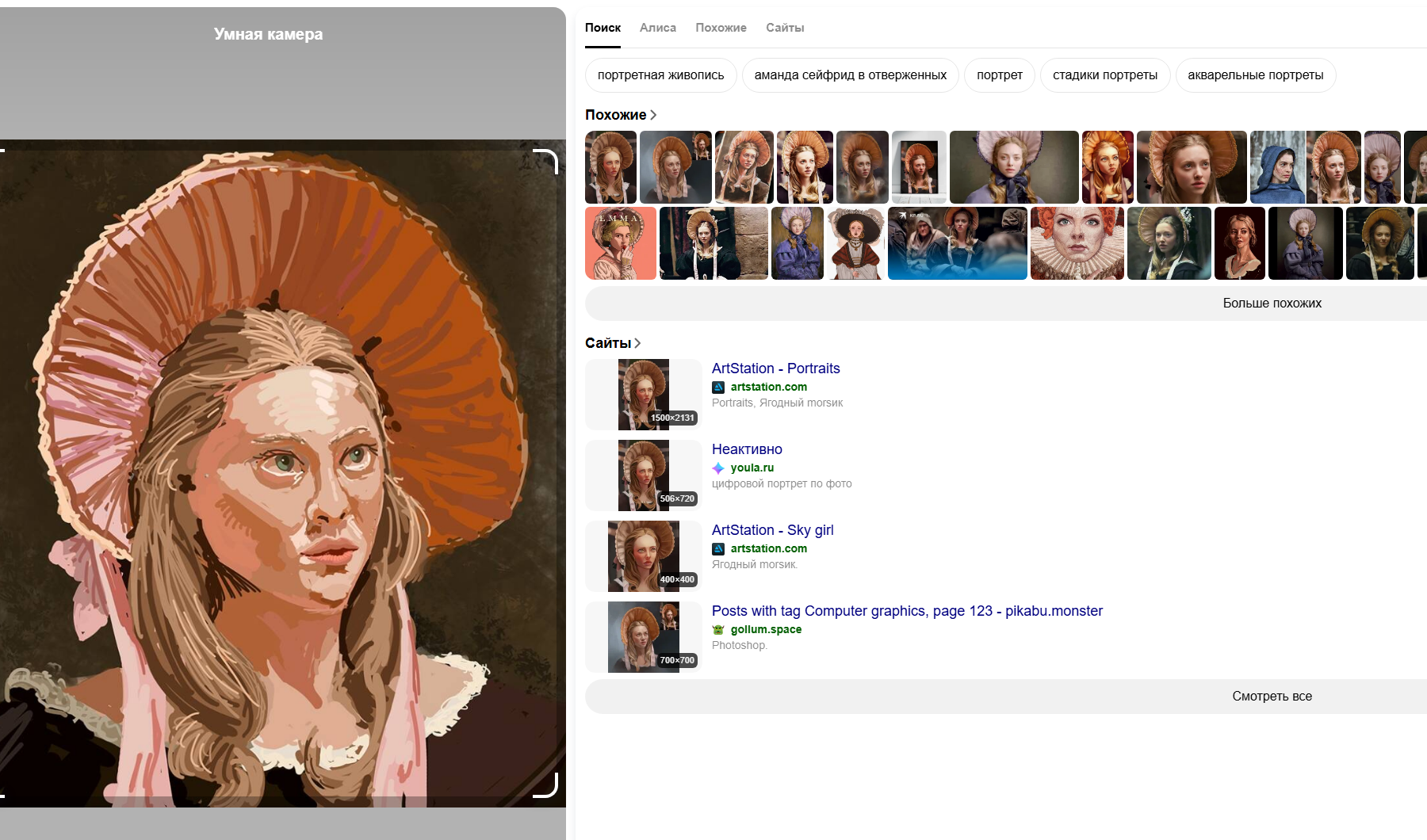
Task: Click the ArtStation favicon under 'ArtStation - Portraits'
Action: coord(718,388)
